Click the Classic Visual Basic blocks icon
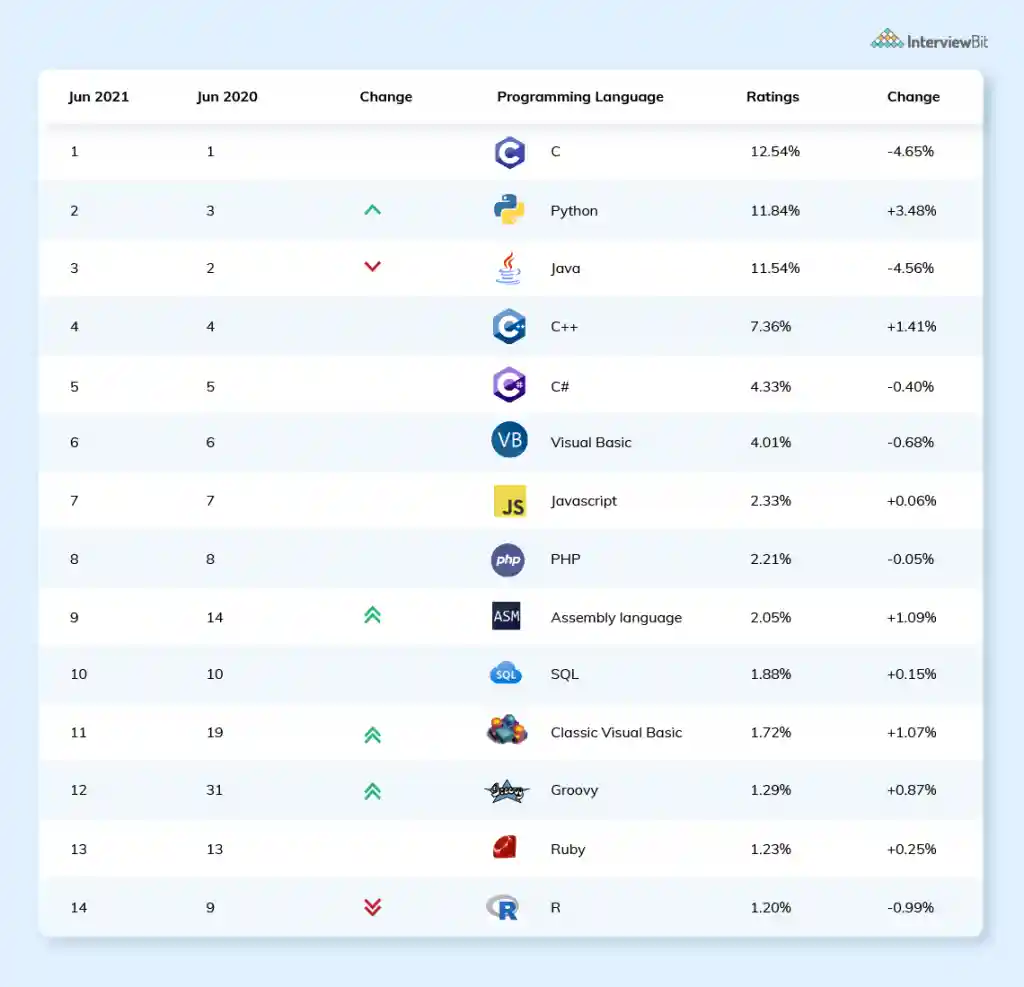 [x=507, y=730]
